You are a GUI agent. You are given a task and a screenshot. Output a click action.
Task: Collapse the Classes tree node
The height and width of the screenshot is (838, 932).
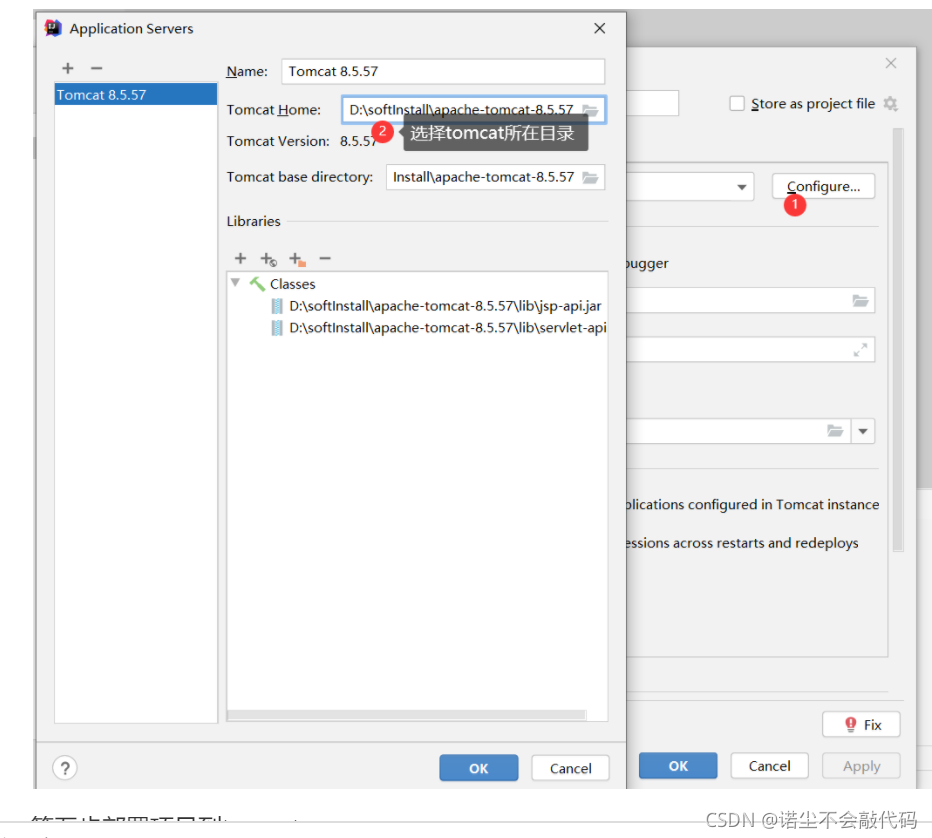pos(235,283)
